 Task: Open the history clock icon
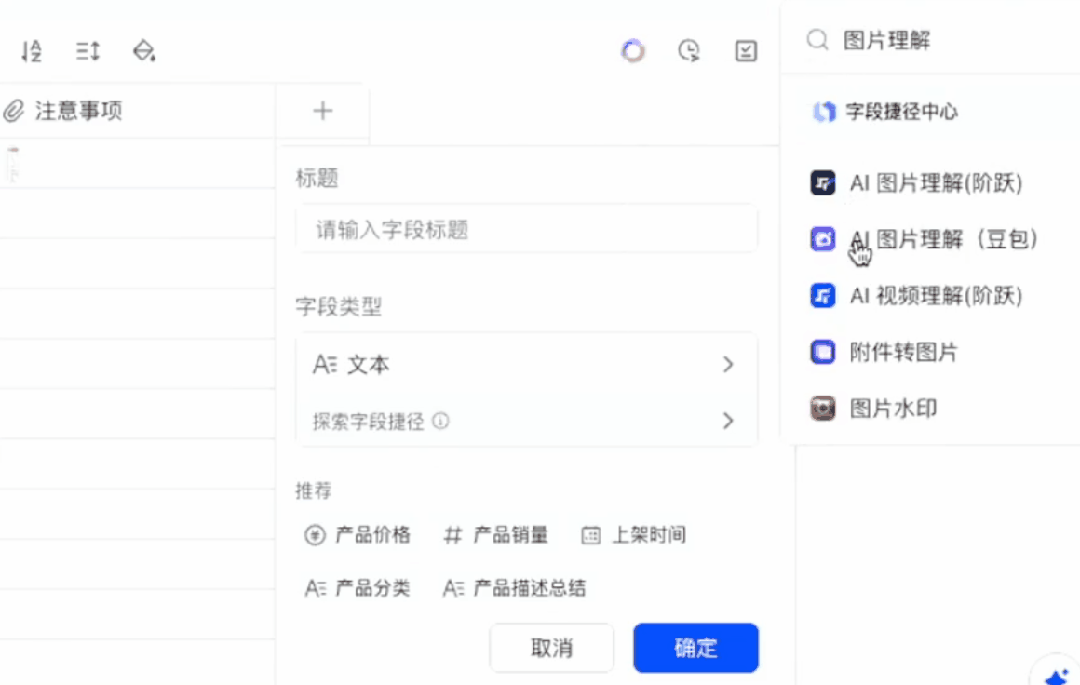[689, 51]
